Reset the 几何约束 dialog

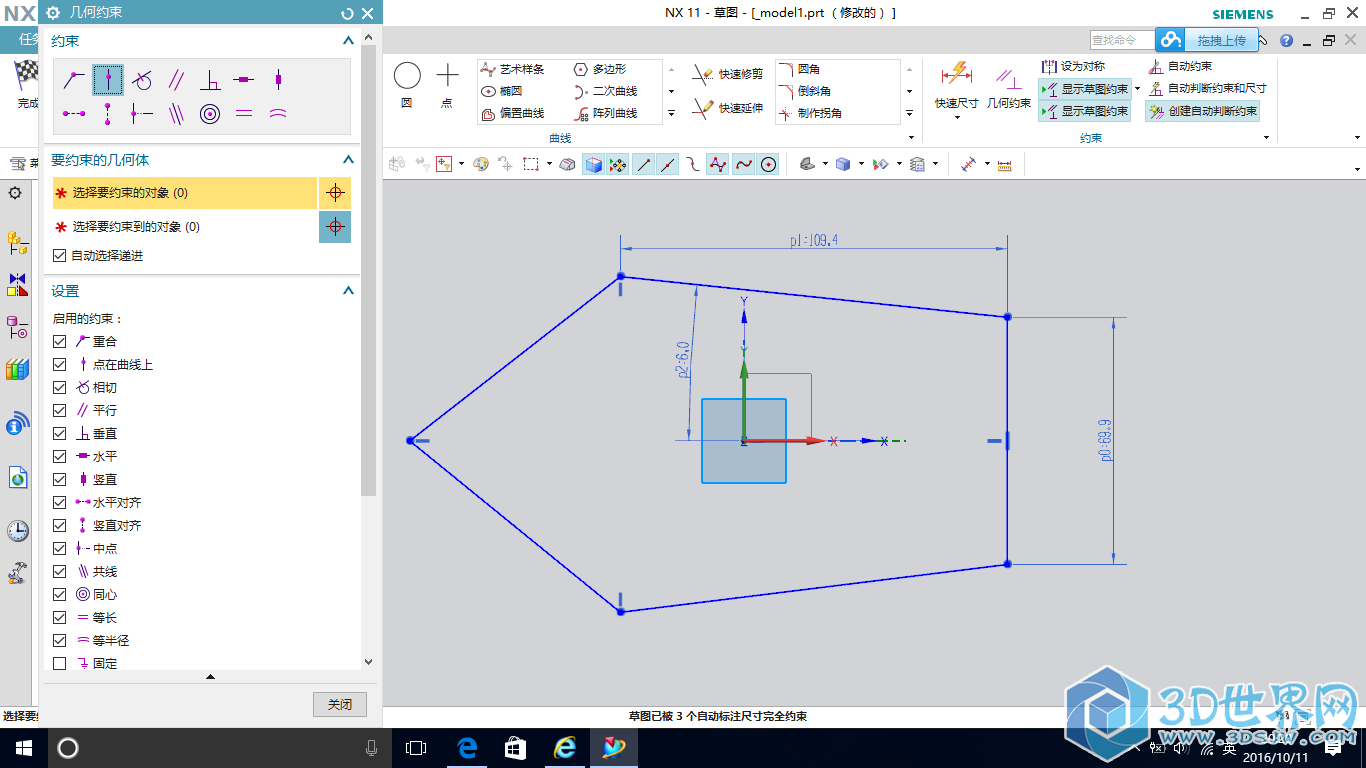(x=347, y=13)
